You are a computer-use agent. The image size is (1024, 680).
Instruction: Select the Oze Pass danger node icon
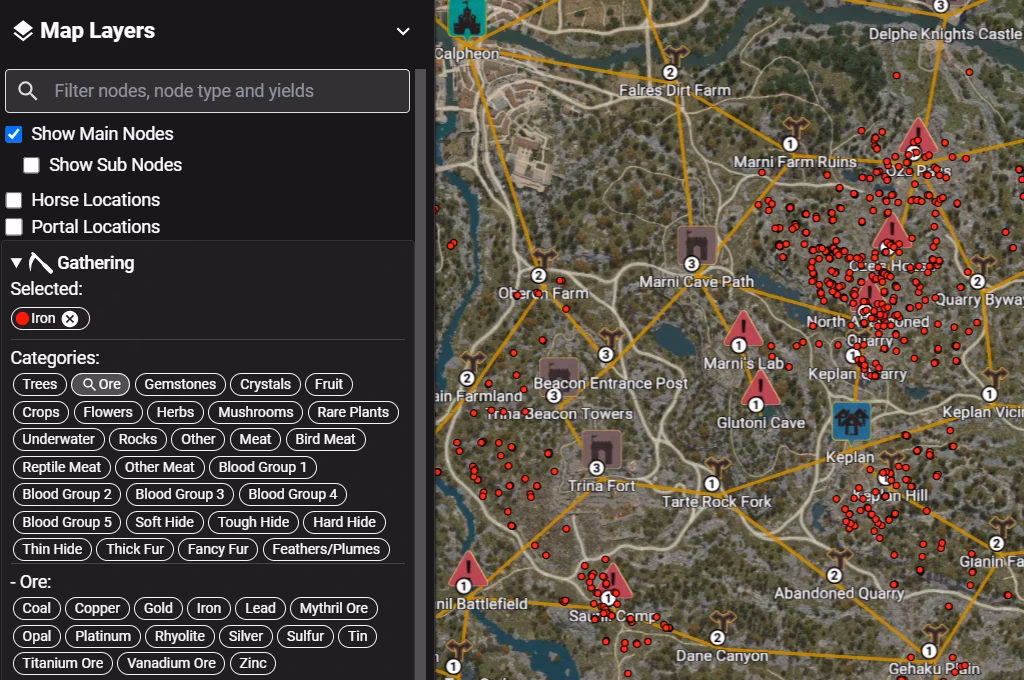918,137
